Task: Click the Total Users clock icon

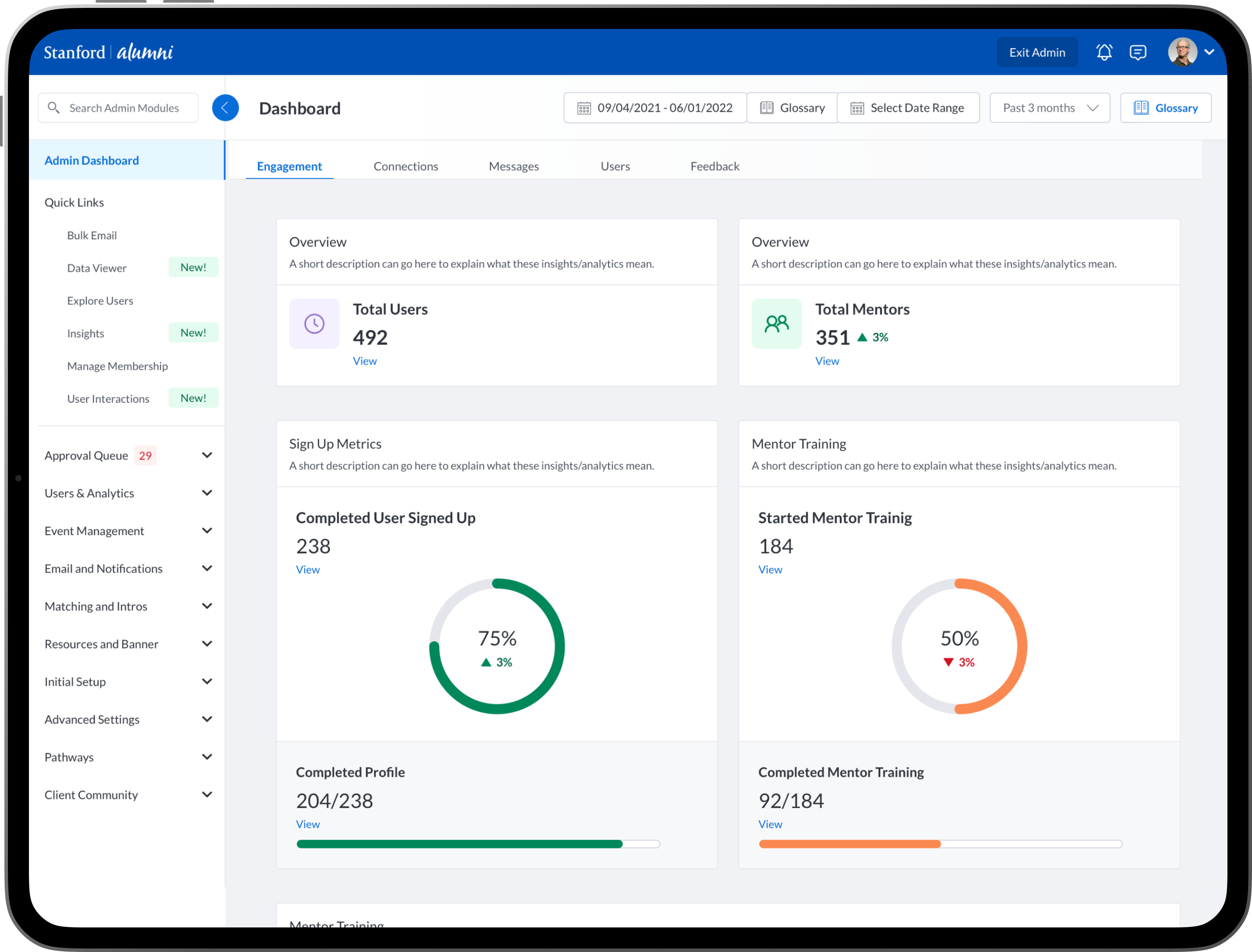Action: pos(314,324)
